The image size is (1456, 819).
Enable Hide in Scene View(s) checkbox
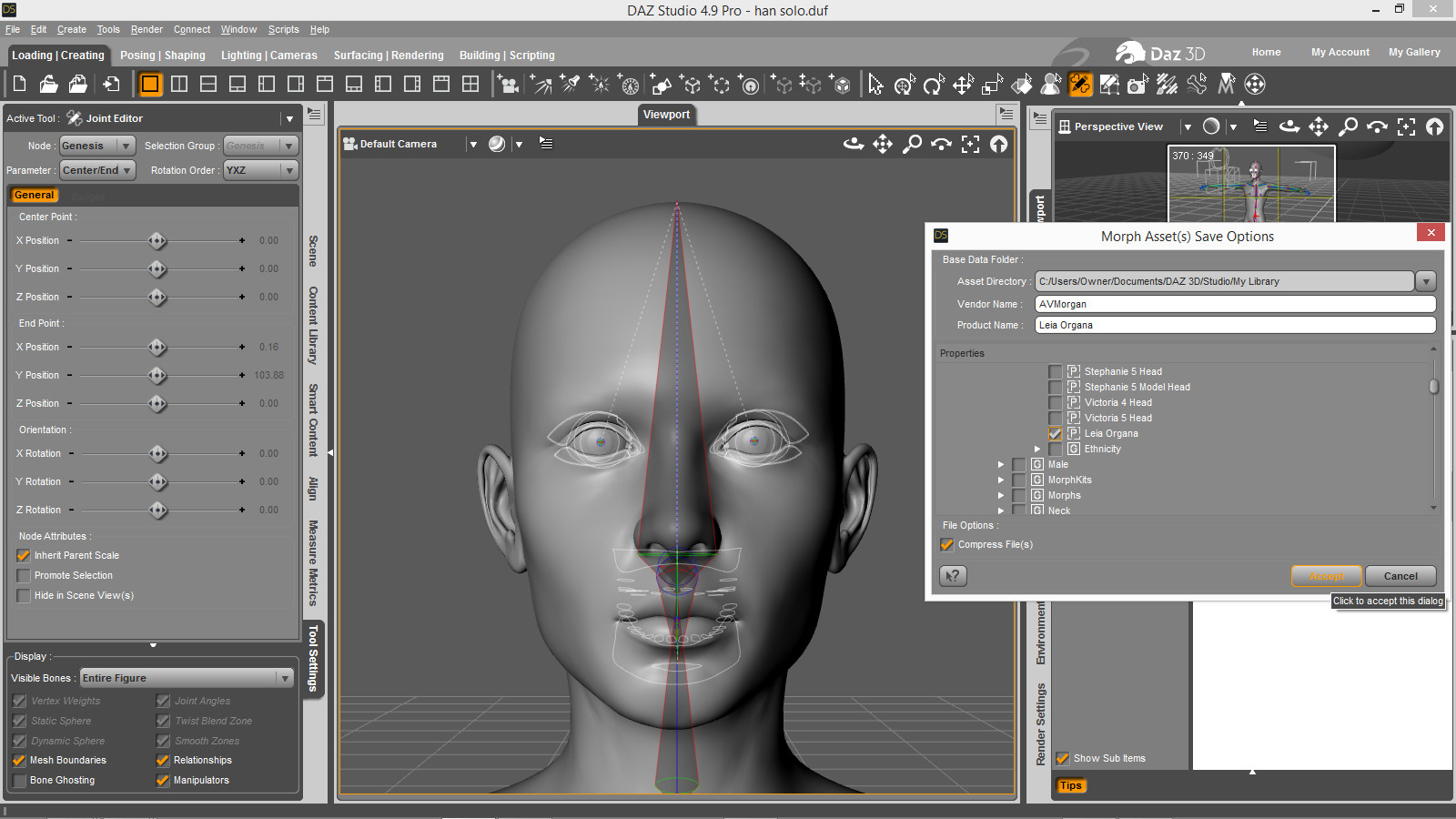pos(24,595)
